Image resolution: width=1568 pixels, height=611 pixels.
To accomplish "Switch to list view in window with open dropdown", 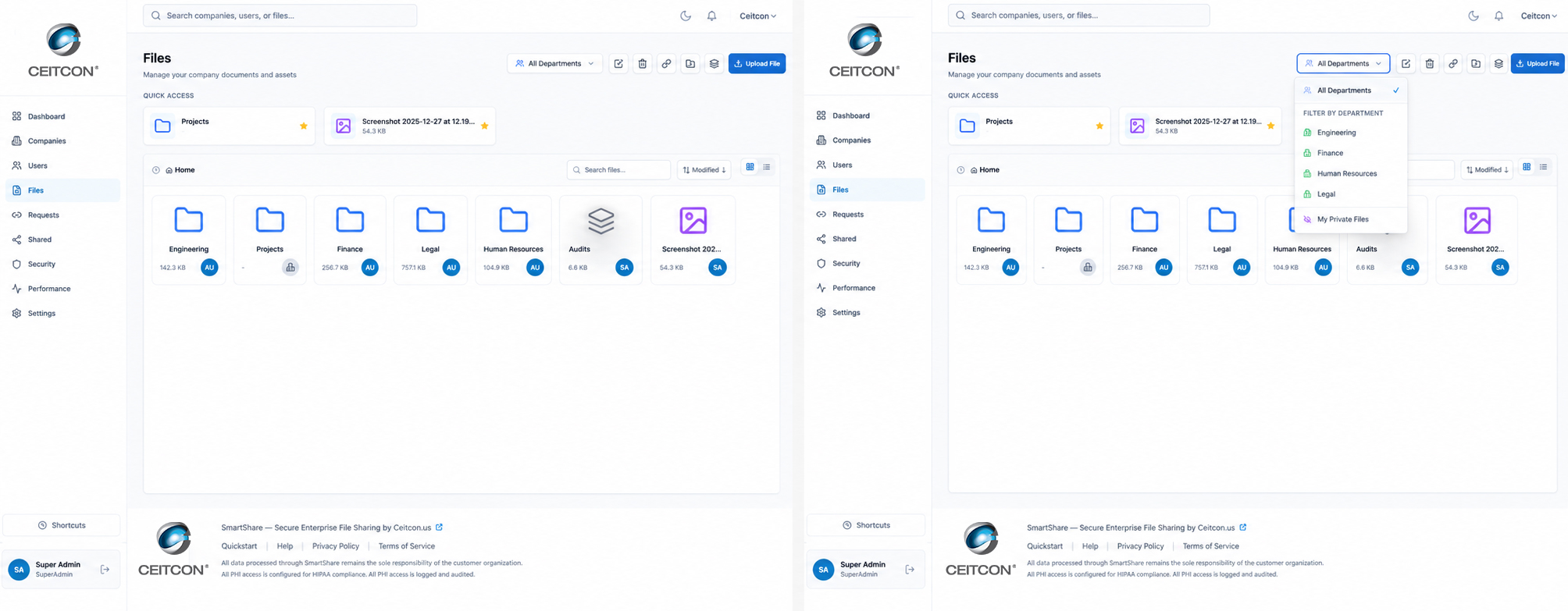I will 1543,167.
